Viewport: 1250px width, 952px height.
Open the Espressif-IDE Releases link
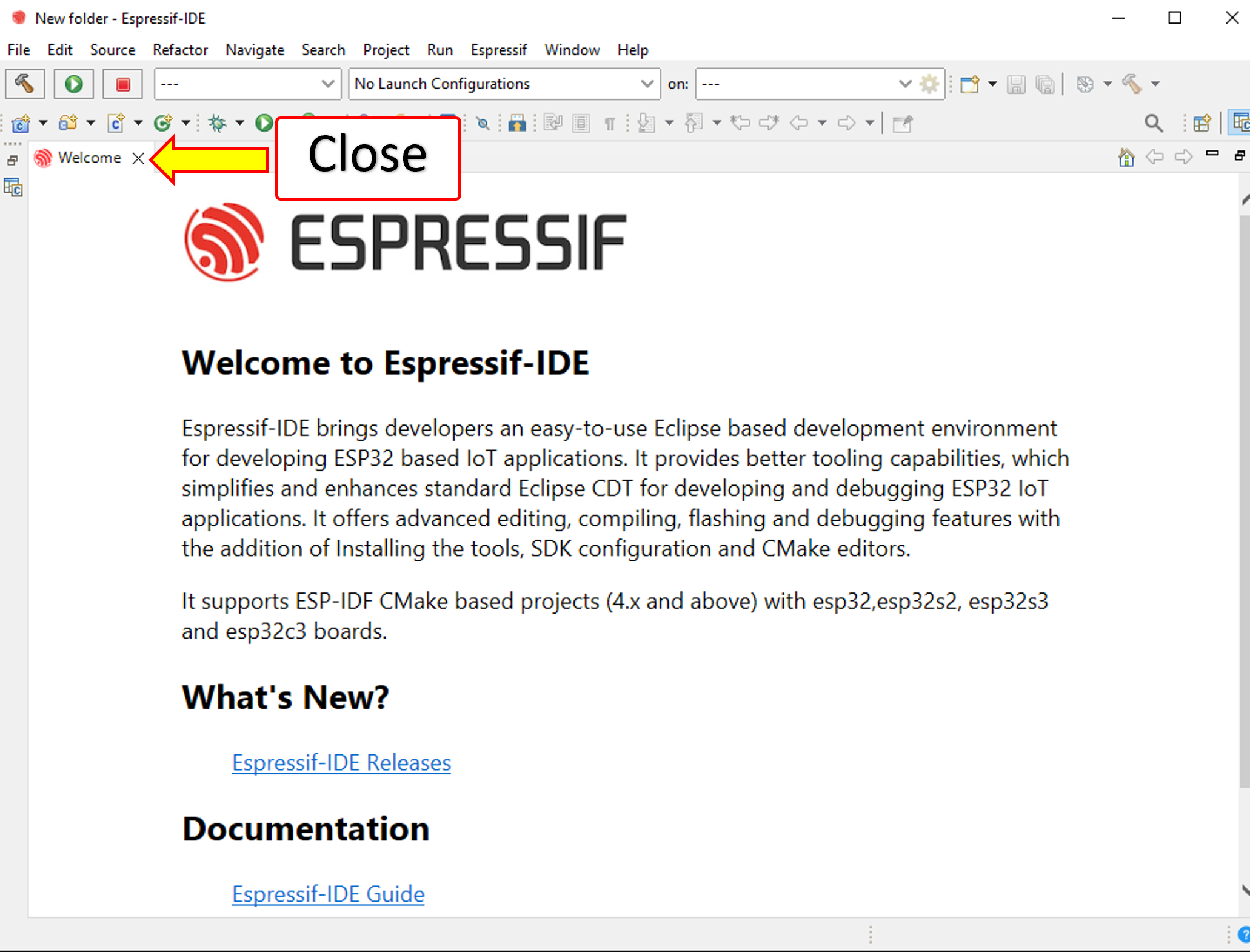[x=341, y=762]
